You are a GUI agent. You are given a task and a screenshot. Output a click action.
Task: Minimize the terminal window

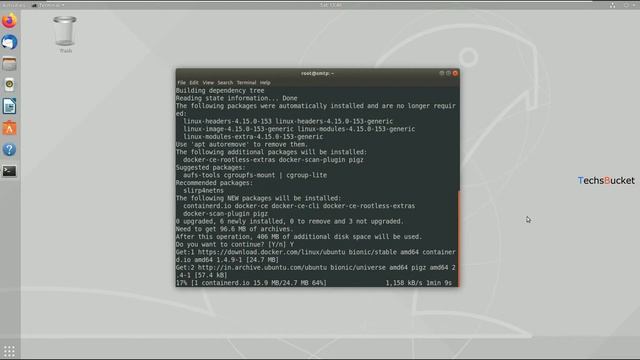[442, 73]
